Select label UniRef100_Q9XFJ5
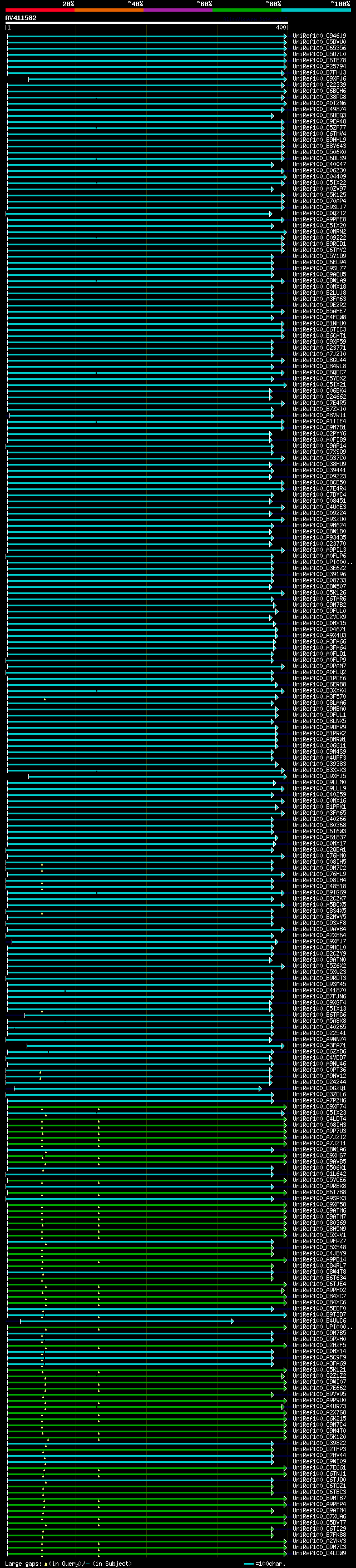 pyautogui.click(x=319, y=776)
